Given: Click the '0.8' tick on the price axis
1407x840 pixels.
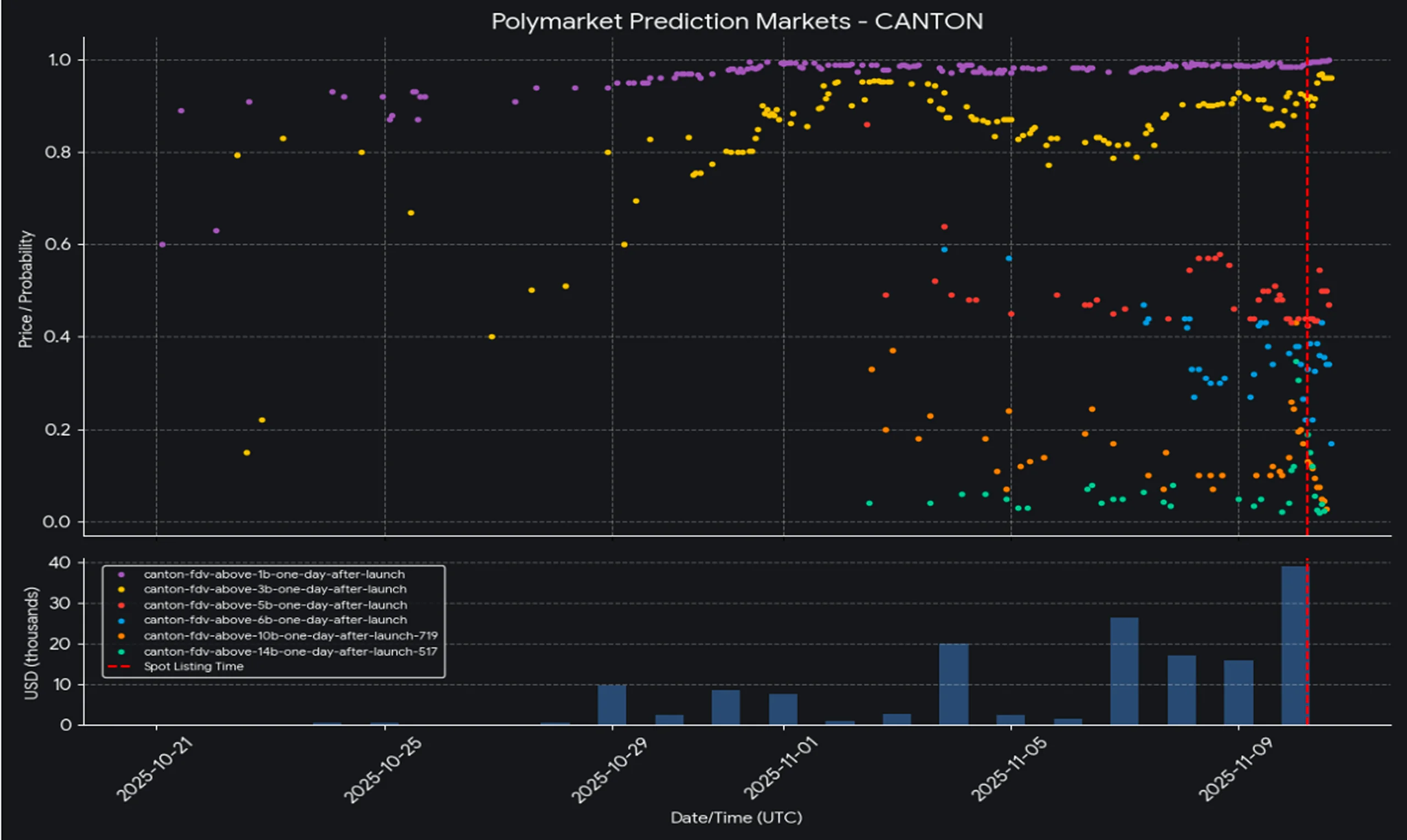Looking at the screenshot, I should coord(58,152).
